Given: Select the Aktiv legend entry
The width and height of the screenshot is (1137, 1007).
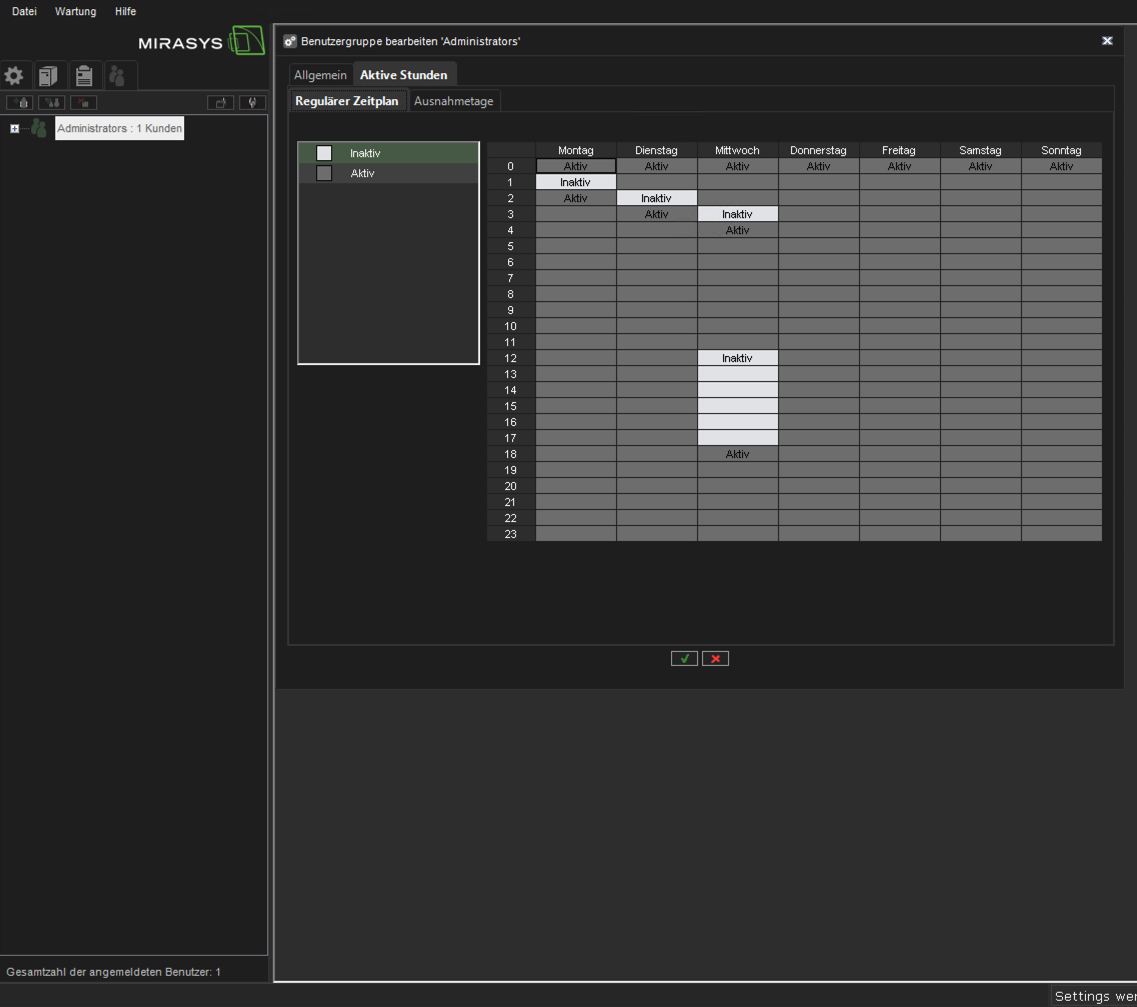Looking at the screenshot, I should [362, 173].
